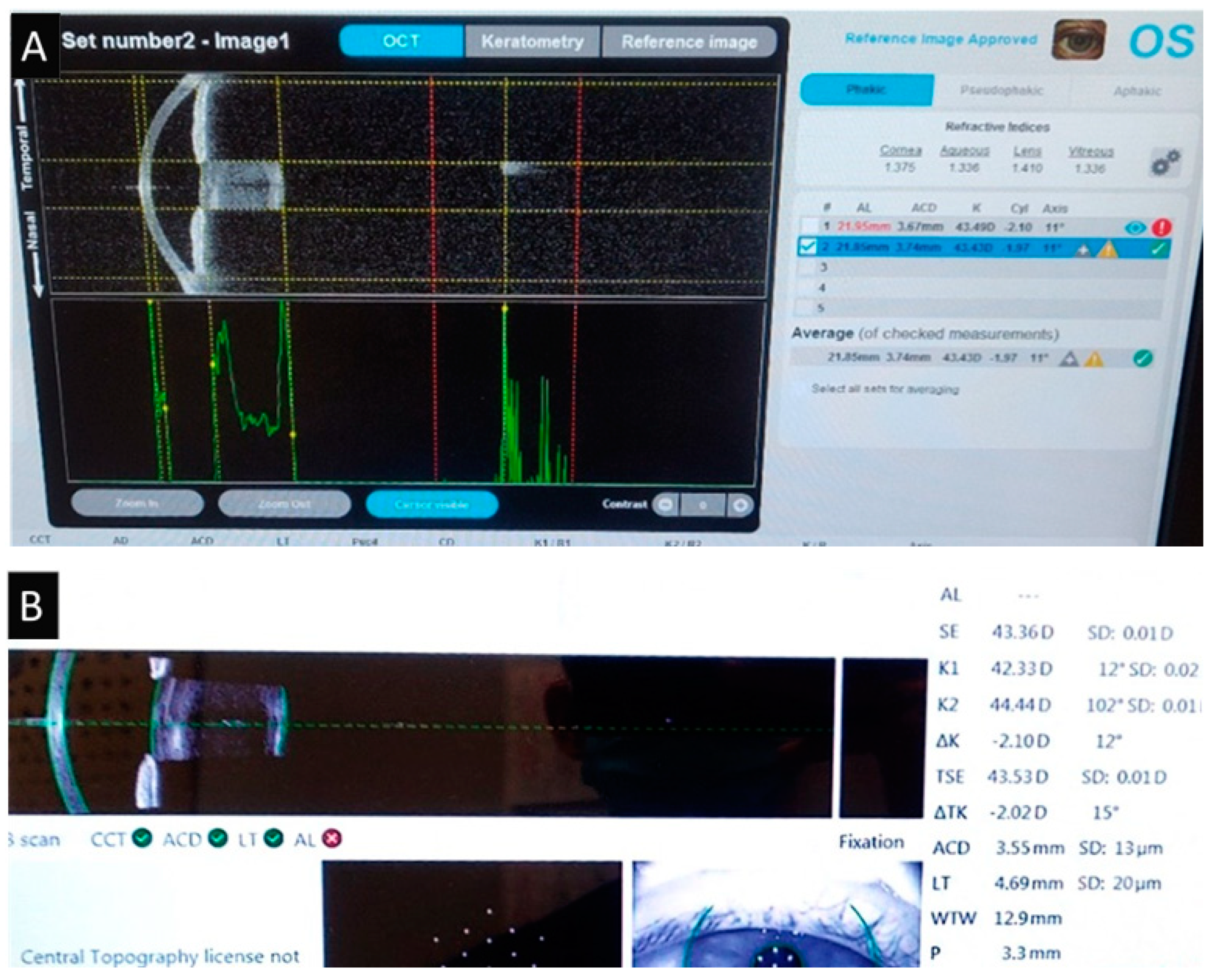
Task: Select the Pseudophakic eye mode
Action: (x=1002, y=90)
